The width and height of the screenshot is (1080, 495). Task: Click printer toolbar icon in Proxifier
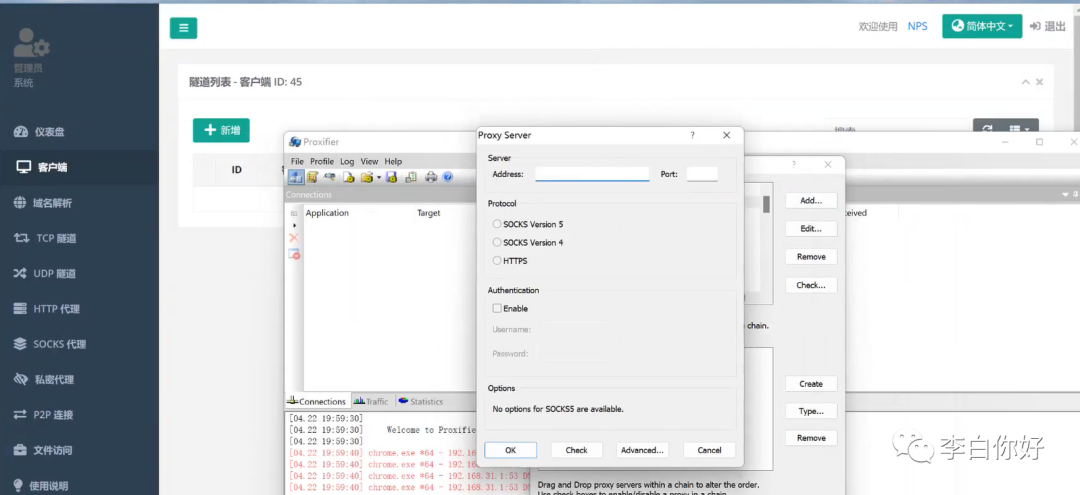click(431, 177)
